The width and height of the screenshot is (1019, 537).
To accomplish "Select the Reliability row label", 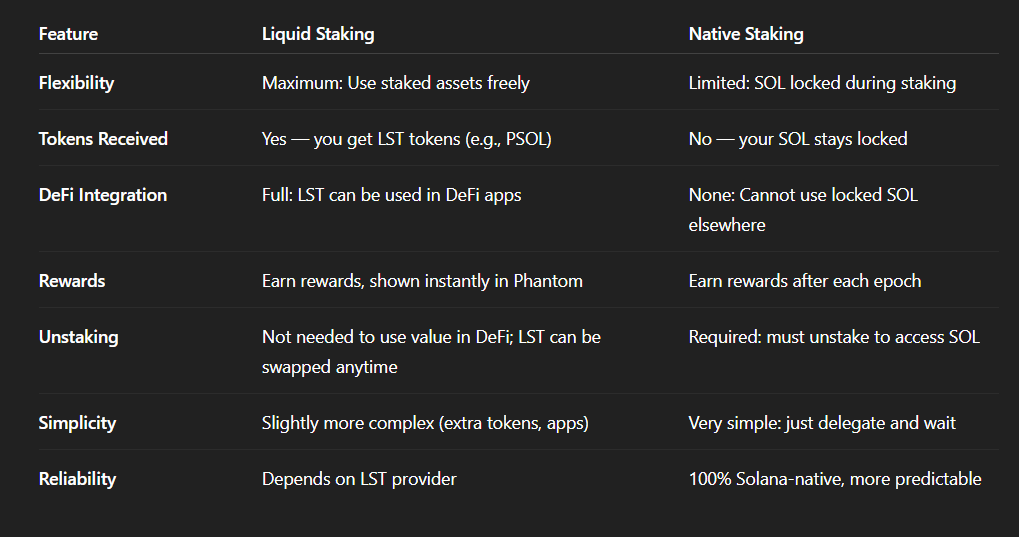I will point(77,479).
